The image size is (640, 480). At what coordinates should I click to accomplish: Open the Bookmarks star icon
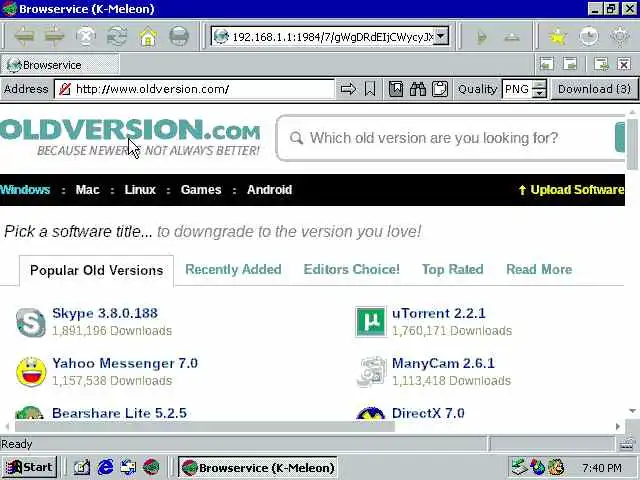557,37
